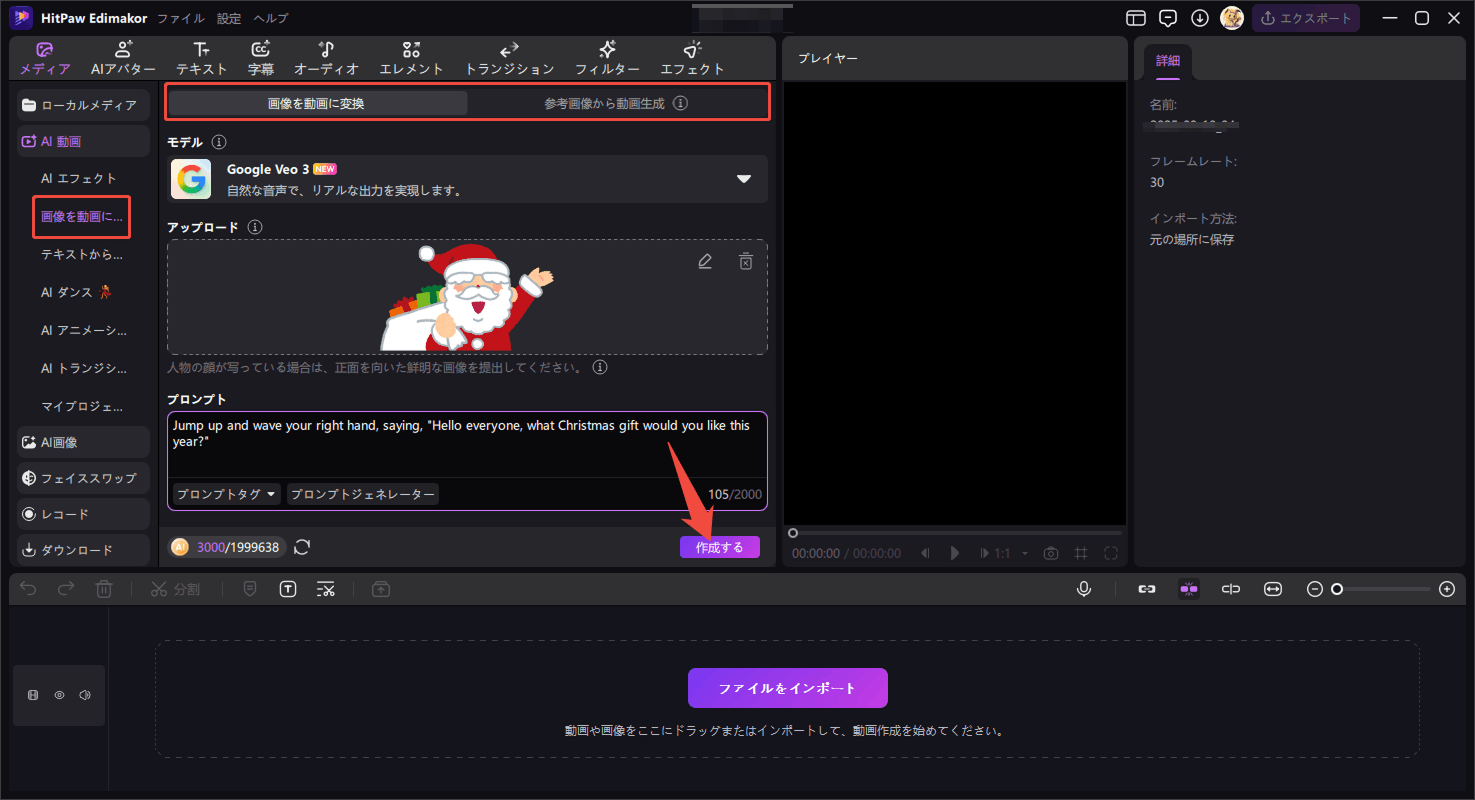This screenshot has width=1475, height=800.
Task: Step to previous frame in player
Action: 925,553
